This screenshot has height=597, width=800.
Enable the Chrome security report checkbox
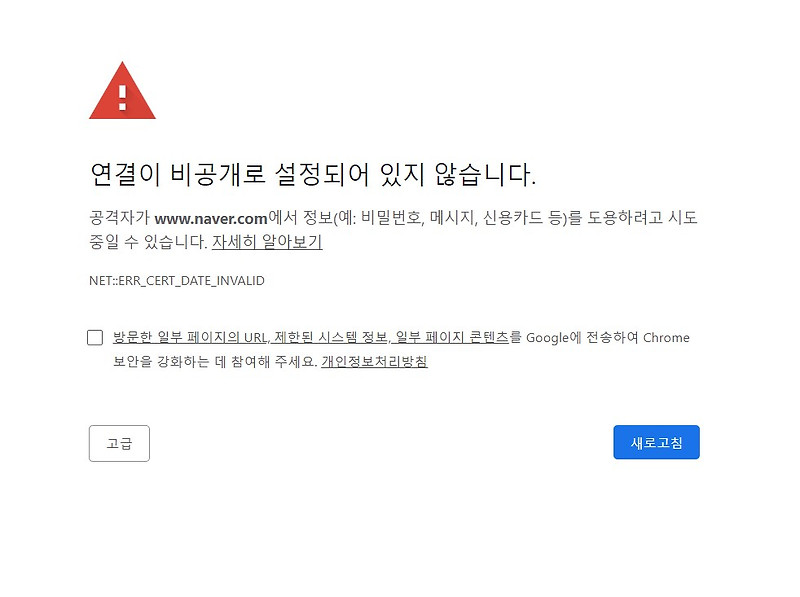[x=95, y=337]
